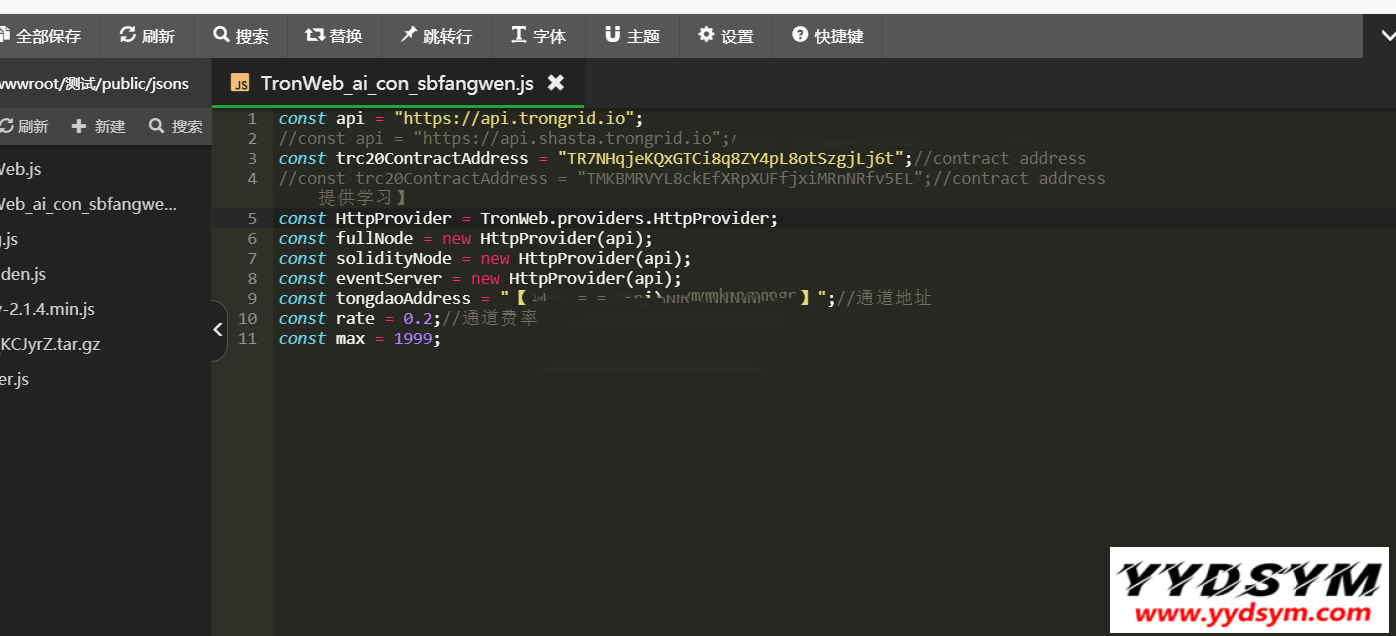Click New (新建) in the sidebar
The width and height of the screenshot is (1396, 636).
tap(99, 126)
